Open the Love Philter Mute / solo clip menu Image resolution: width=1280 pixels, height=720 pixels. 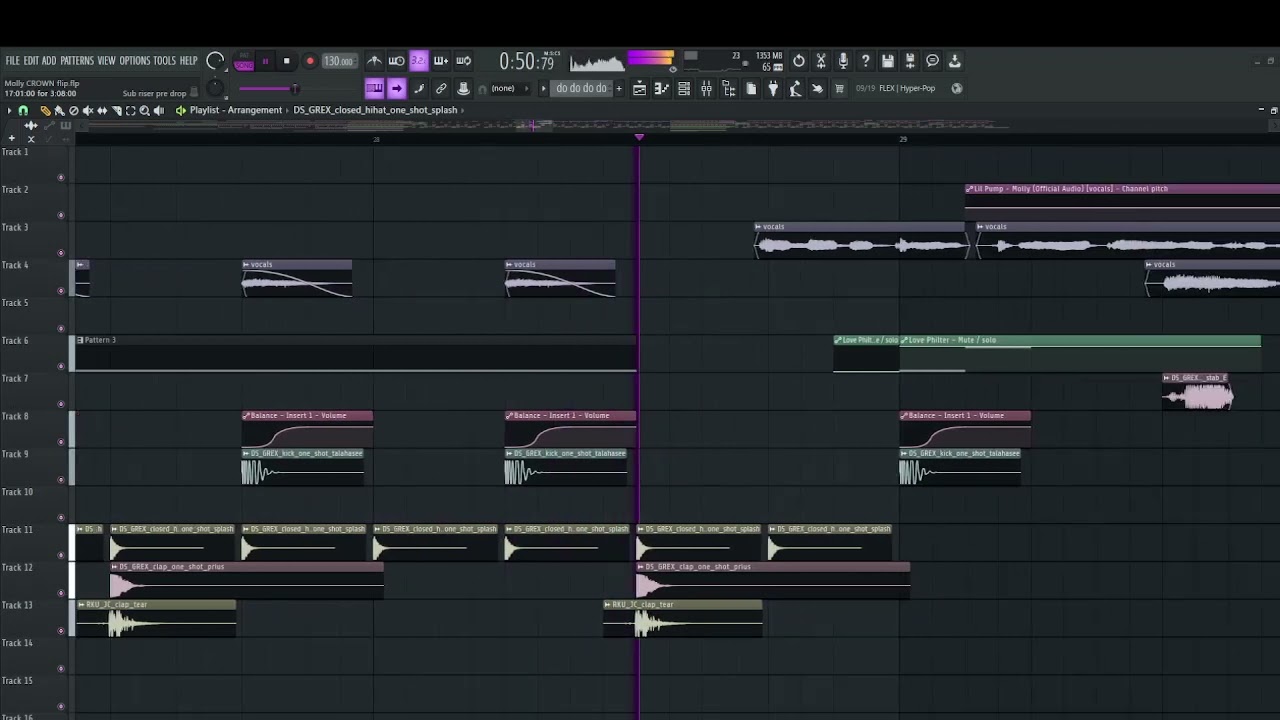click(905, 340)
